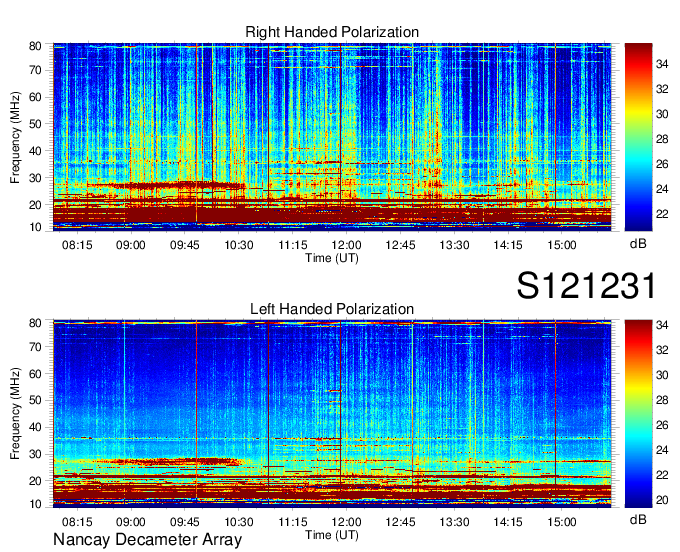The height and width of the screenshot is (552, 680).
Task: Click the 08:15 time label on lower plot
Action: click(77, 522)
